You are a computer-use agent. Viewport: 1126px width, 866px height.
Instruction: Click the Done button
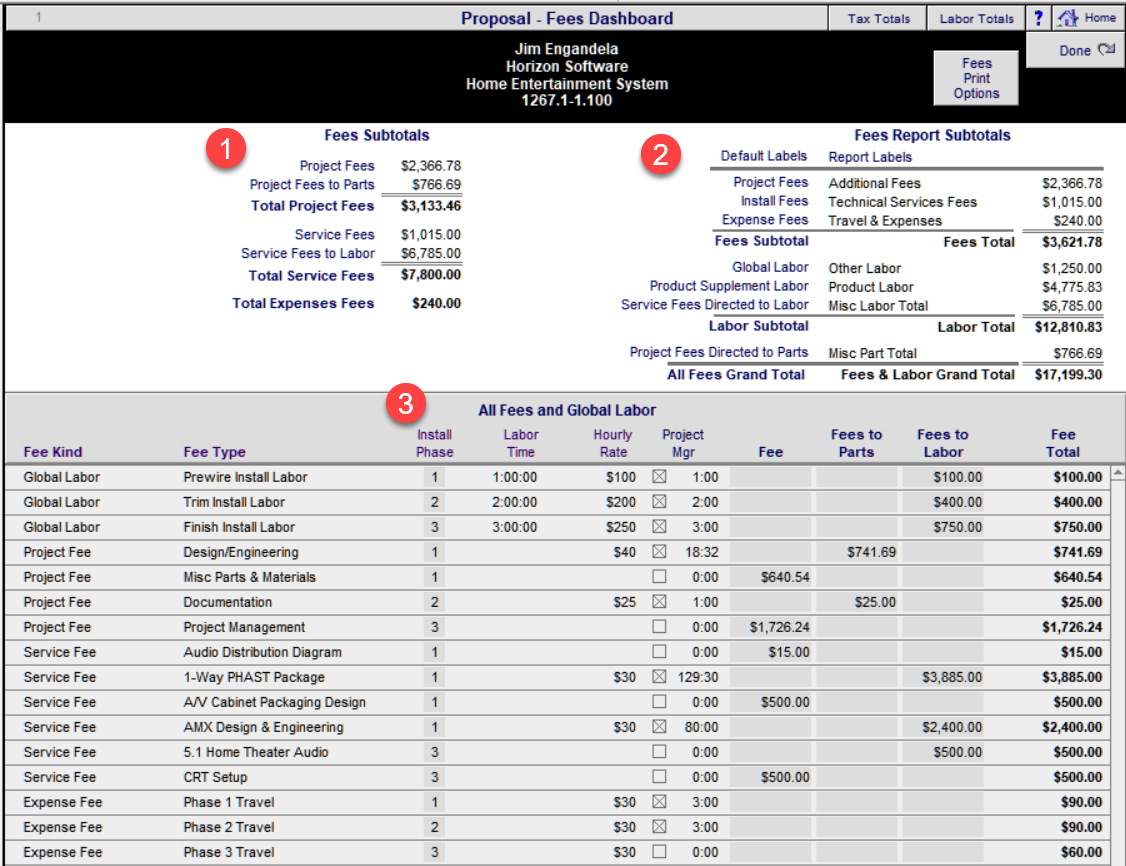point(1076,50)
